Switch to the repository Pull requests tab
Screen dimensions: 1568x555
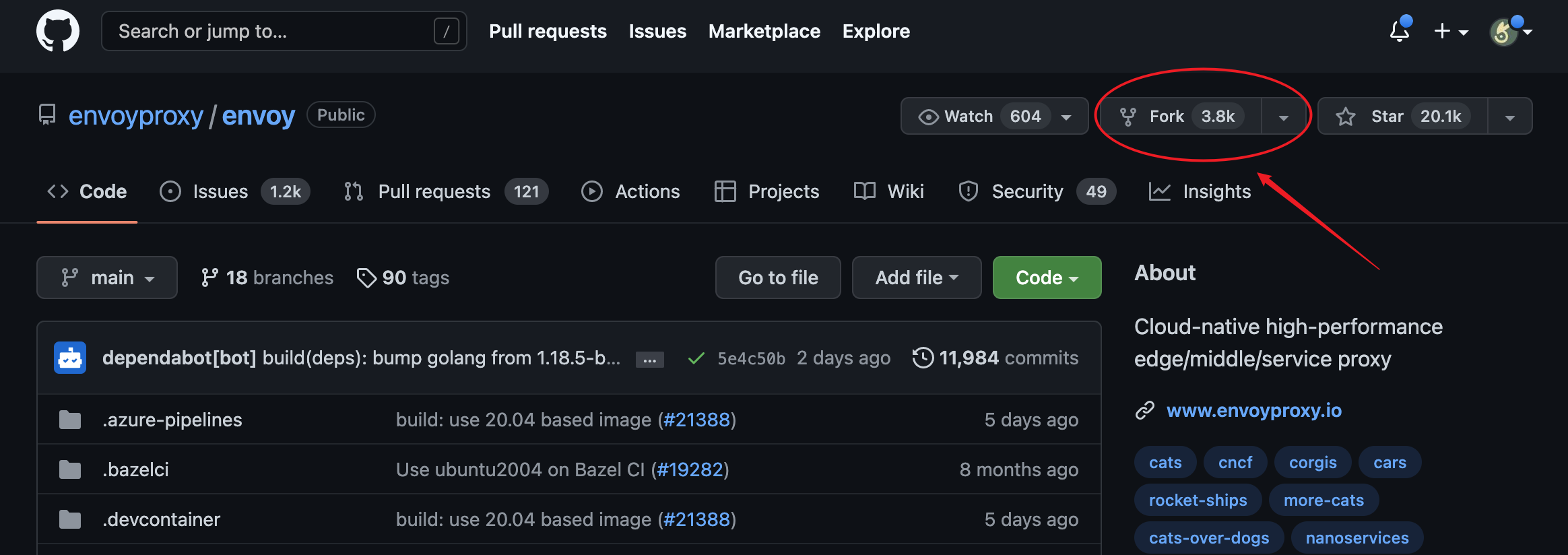coord(446,191)
